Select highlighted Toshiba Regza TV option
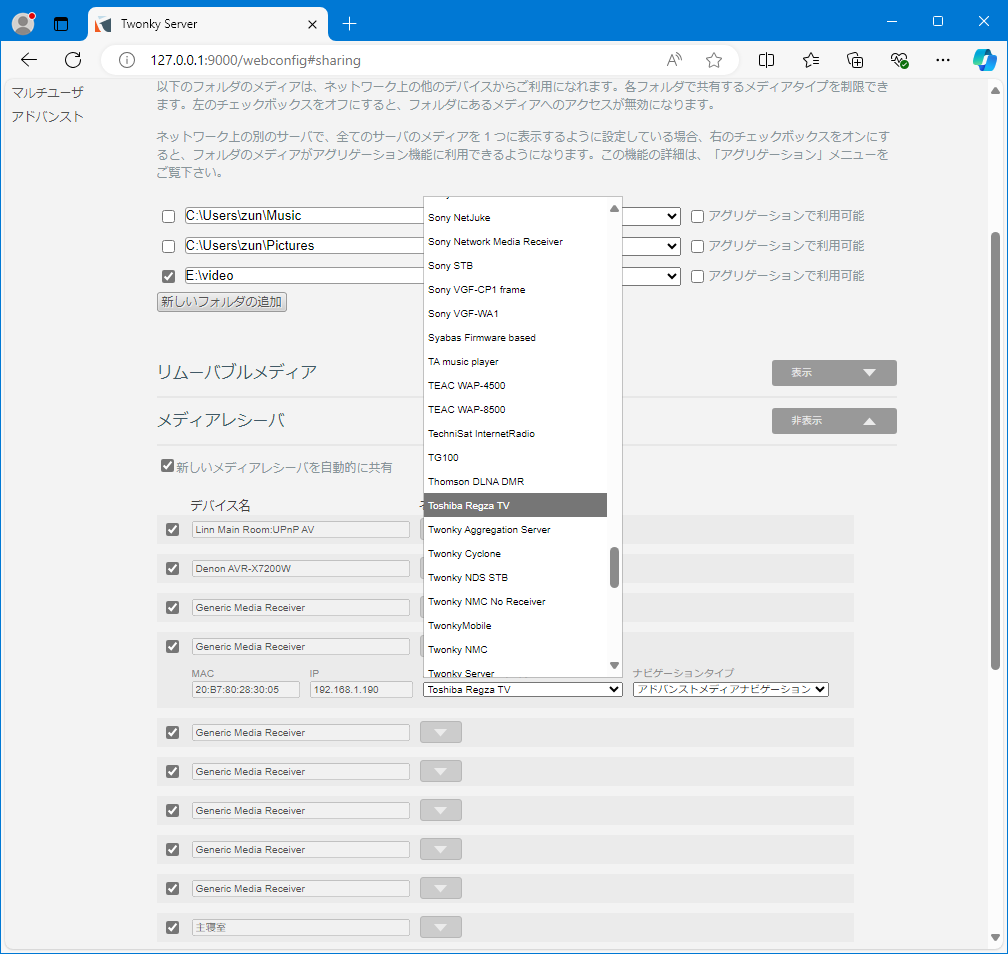The width and height of the screenshot is (1008, 954). [515, 505]
